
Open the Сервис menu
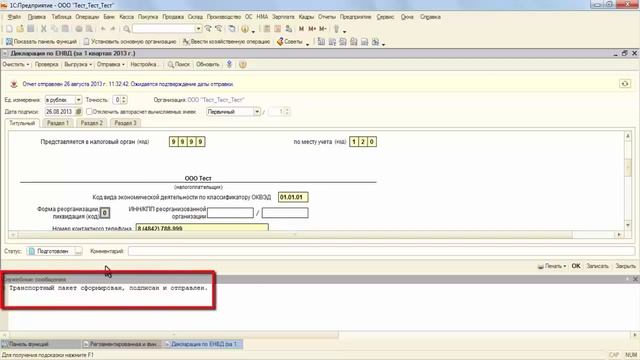[385, 17]
